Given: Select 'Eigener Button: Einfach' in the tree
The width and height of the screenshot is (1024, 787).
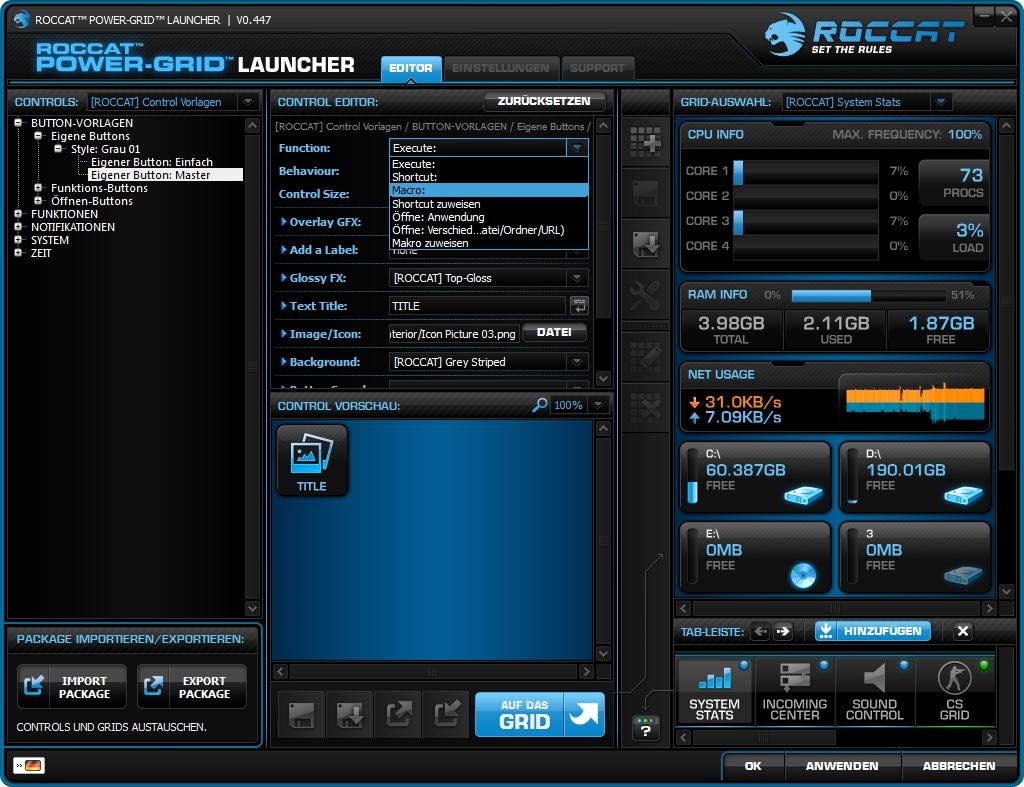Looking at the screenshot, I should pos(152,162).
